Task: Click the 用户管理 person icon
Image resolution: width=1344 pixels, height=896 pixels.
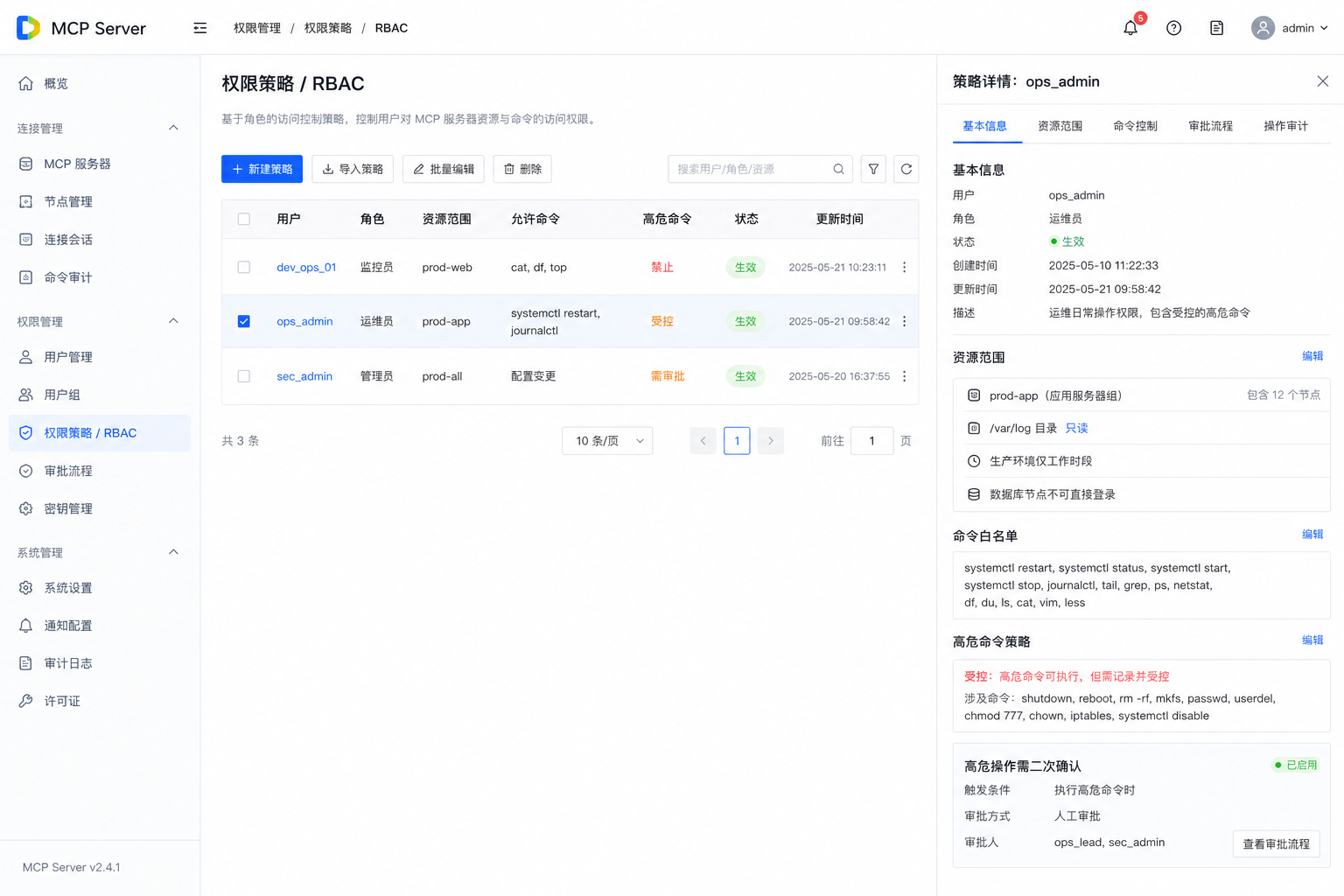Action: pyautogui.click(x=26, y=357)
